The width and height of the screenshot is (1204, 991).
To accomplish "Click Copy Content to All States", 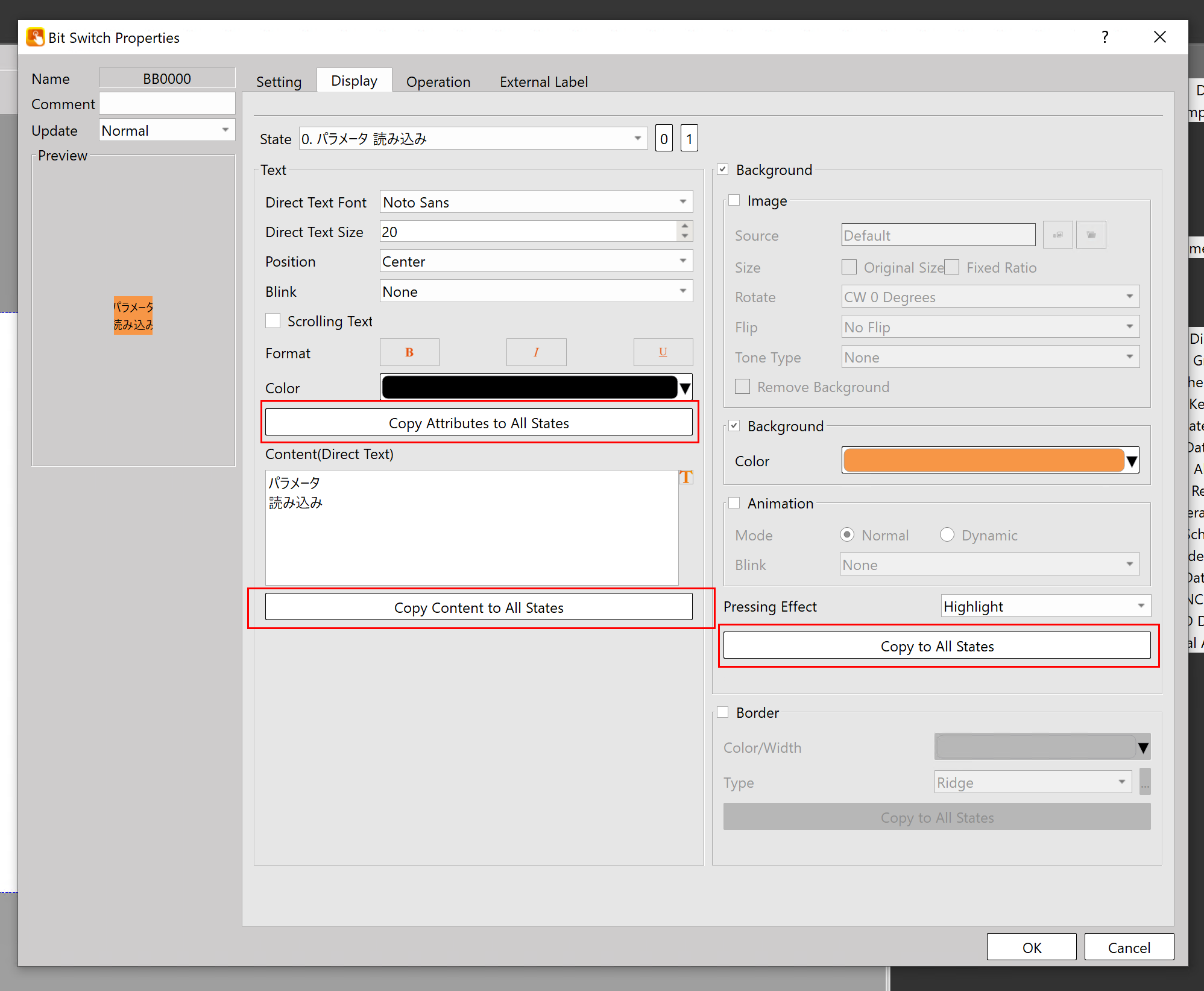I will (x=479, y=607).
